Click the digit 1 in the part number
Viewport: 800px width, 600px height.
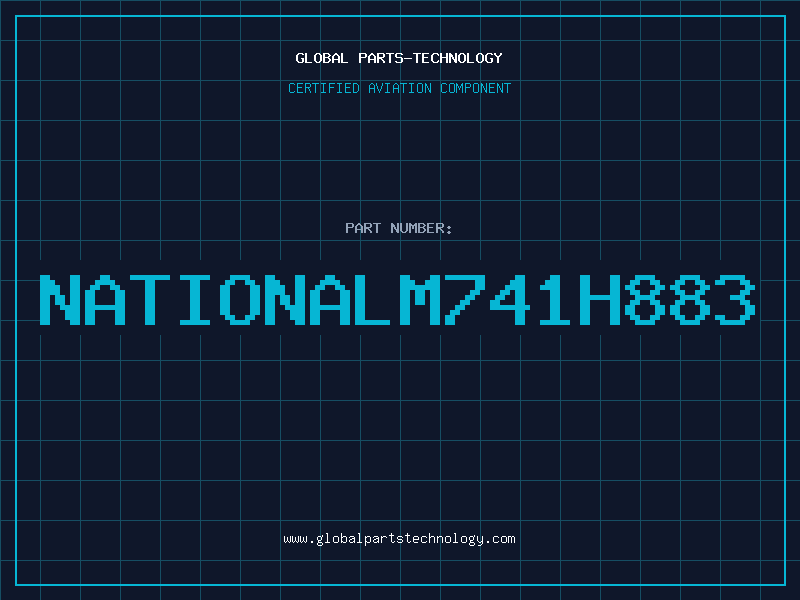[555, 300]
